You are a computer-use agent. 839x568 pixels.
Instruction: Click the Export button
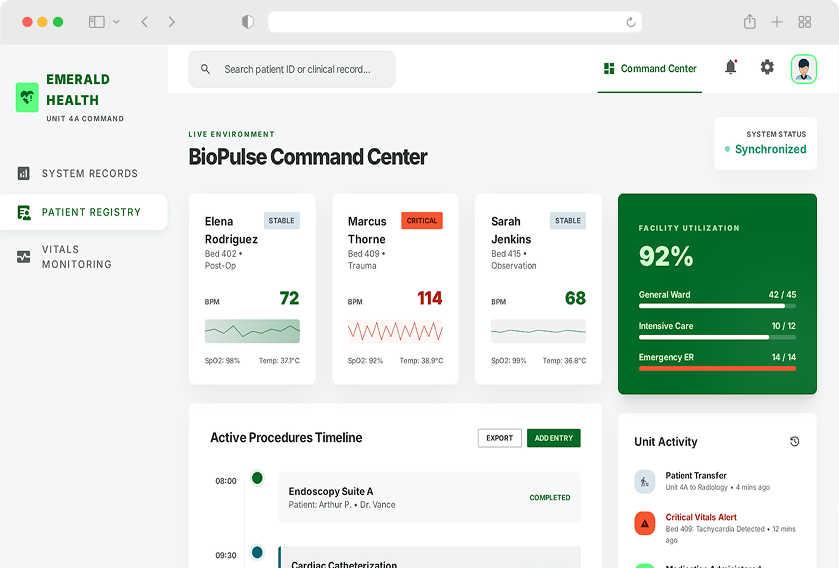500,438
